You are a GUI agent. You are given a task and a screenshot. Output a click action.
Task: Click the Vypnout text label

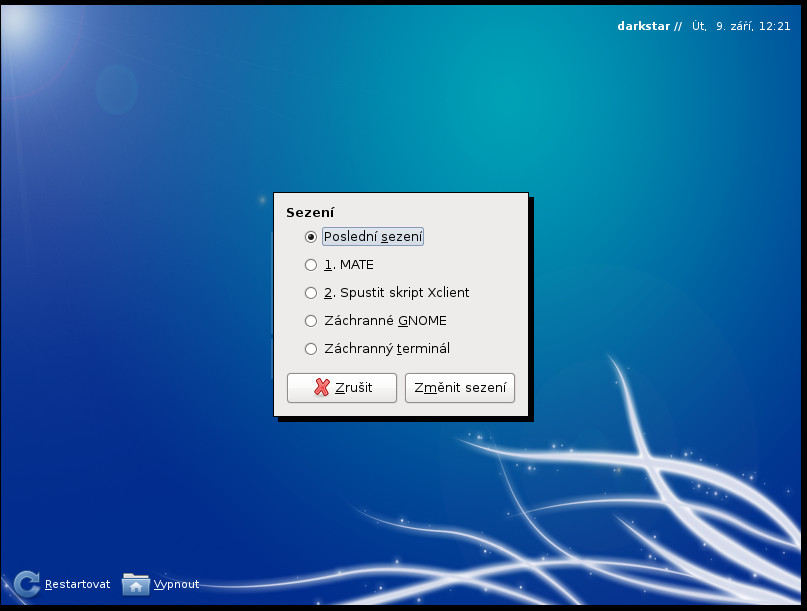point(176,584)
